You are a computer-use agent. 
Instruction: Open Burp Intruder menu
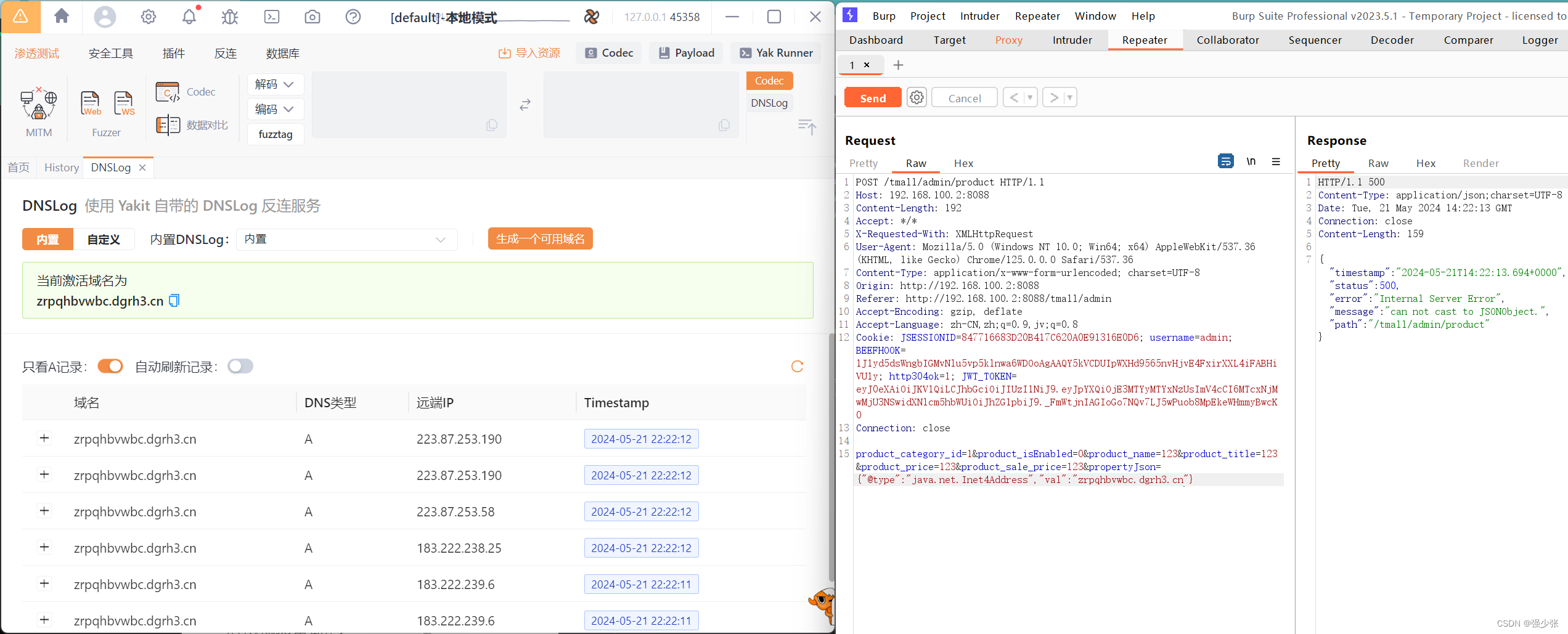[x=979, y=16]
